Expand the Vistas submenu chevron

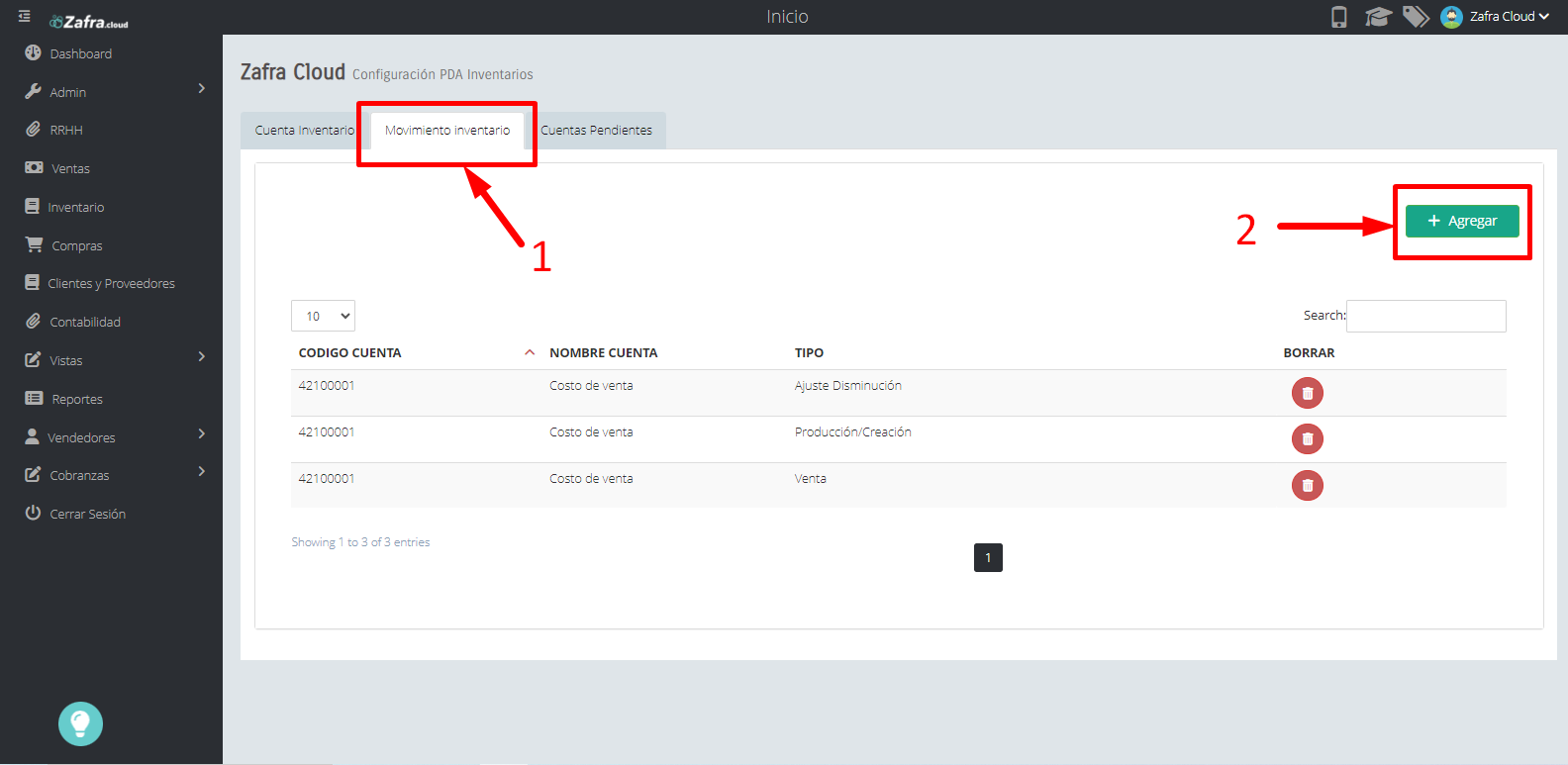(x=202, y=356)
